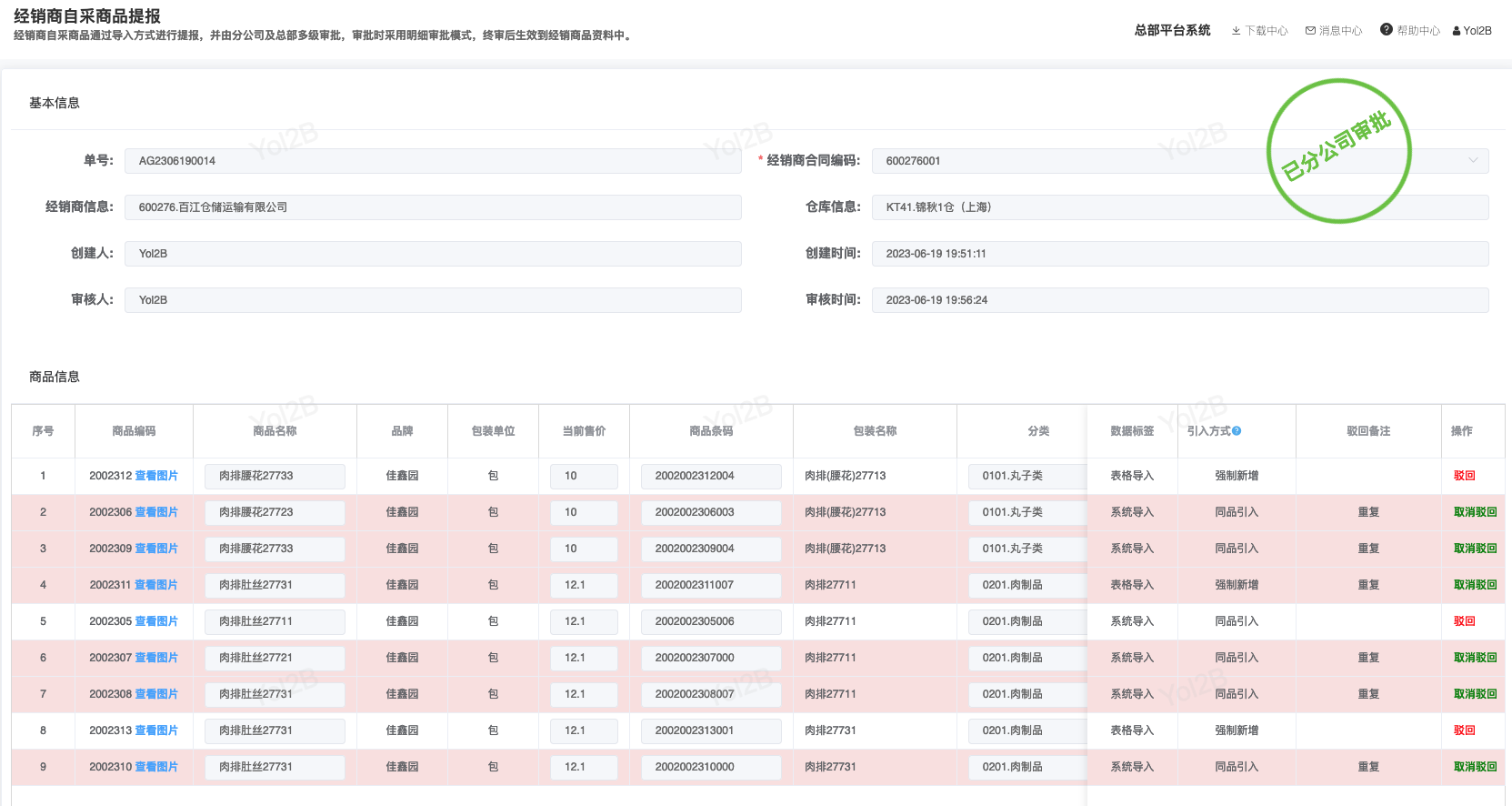This screenshot has height=806, width=1512.
Task: View picture of product 2002313
Action: (156, 730)
